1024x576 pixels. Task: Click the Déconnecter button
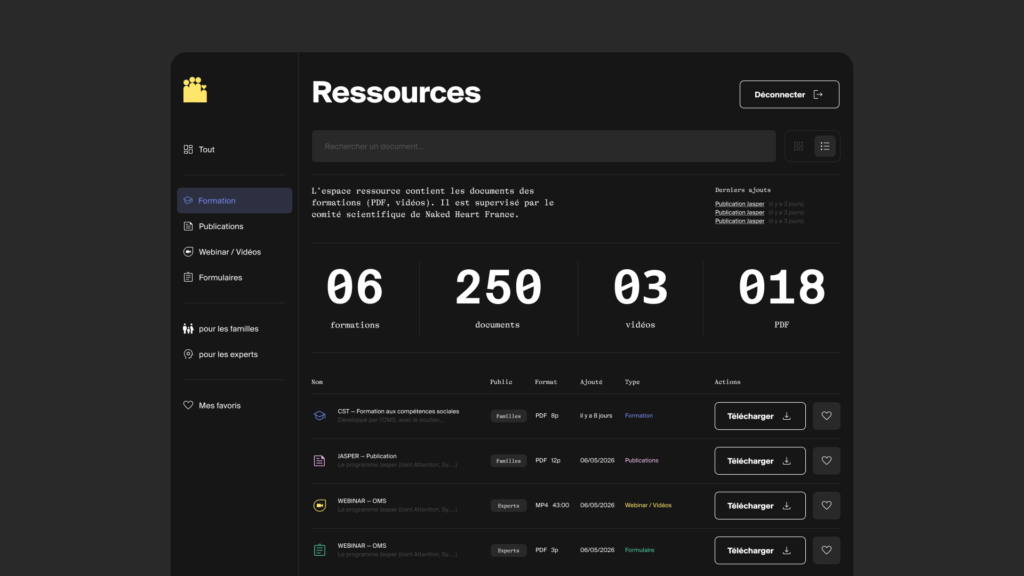point(789,95)
